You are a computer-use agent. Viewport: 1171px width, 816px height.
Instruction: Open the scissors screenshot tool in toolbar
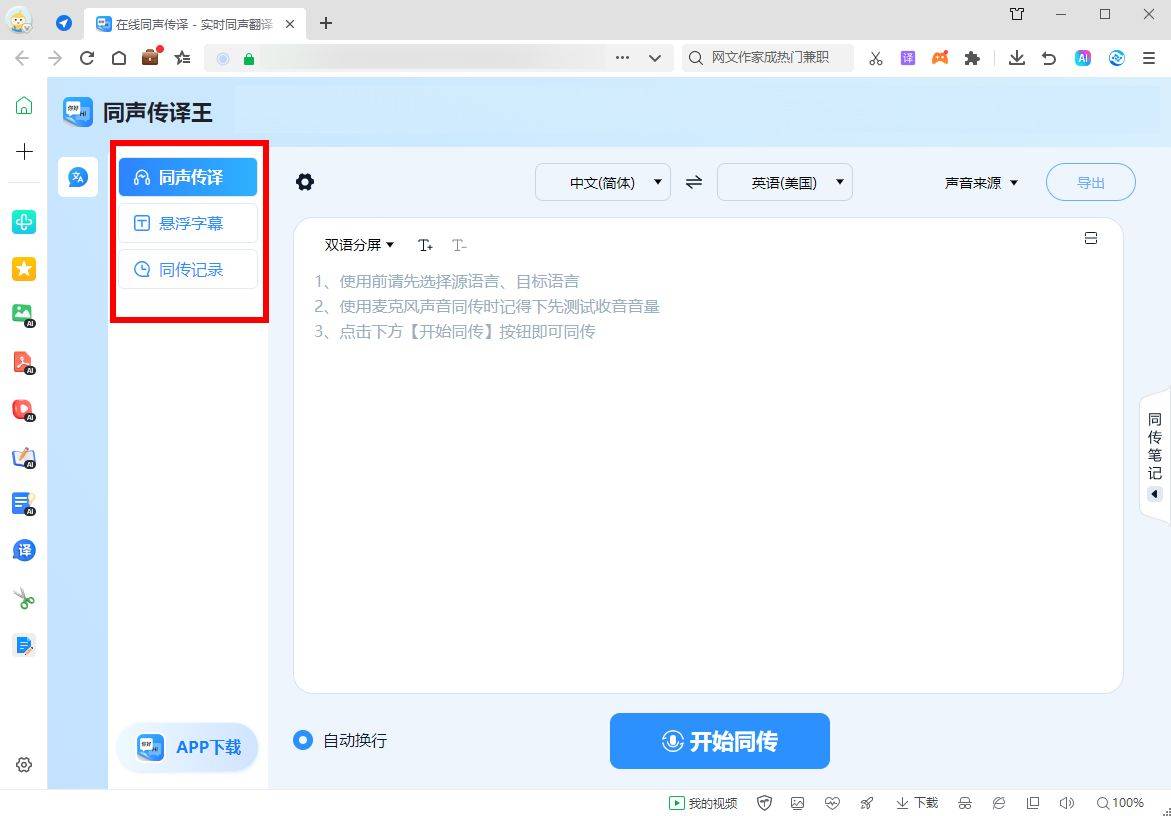(875, 58)
